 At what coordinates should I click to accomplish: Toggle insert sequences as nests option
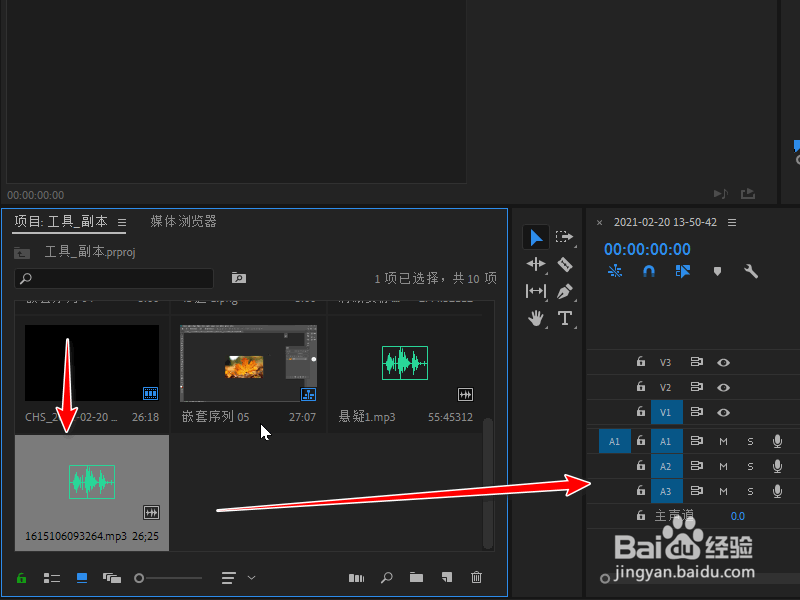615,271
